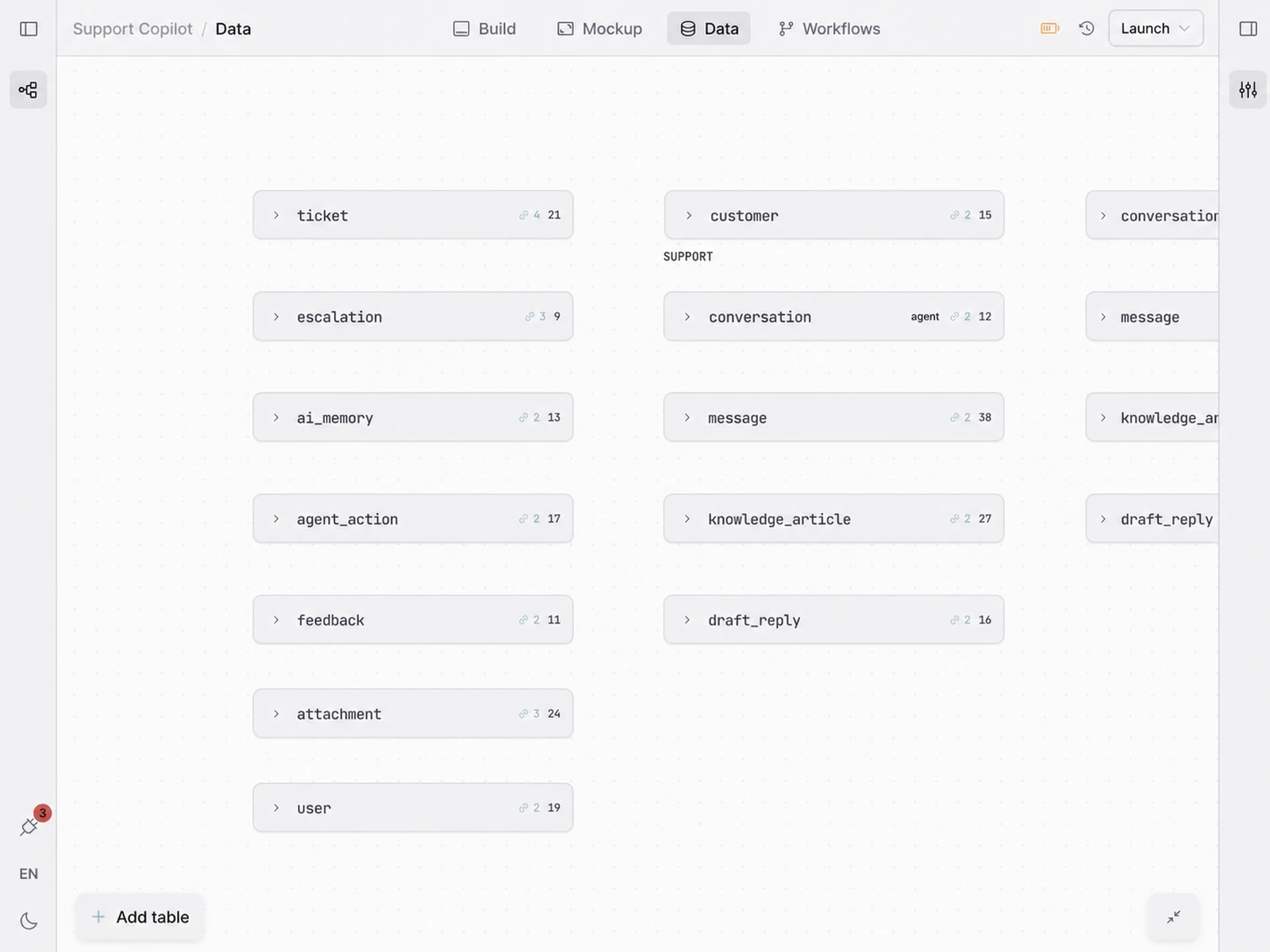Open version history clock icon
Viewport: 1270px width, 952px height.
1087,29
